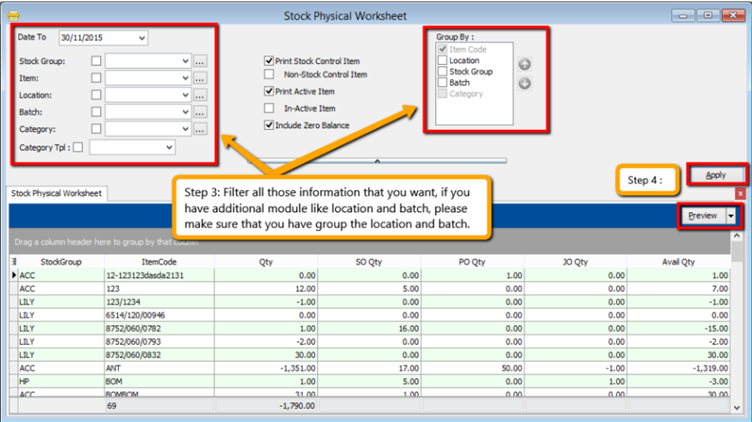Uncheck Print Stock Control Item
The width and height of the screenshot is (752, 422).
click(269, 61)
